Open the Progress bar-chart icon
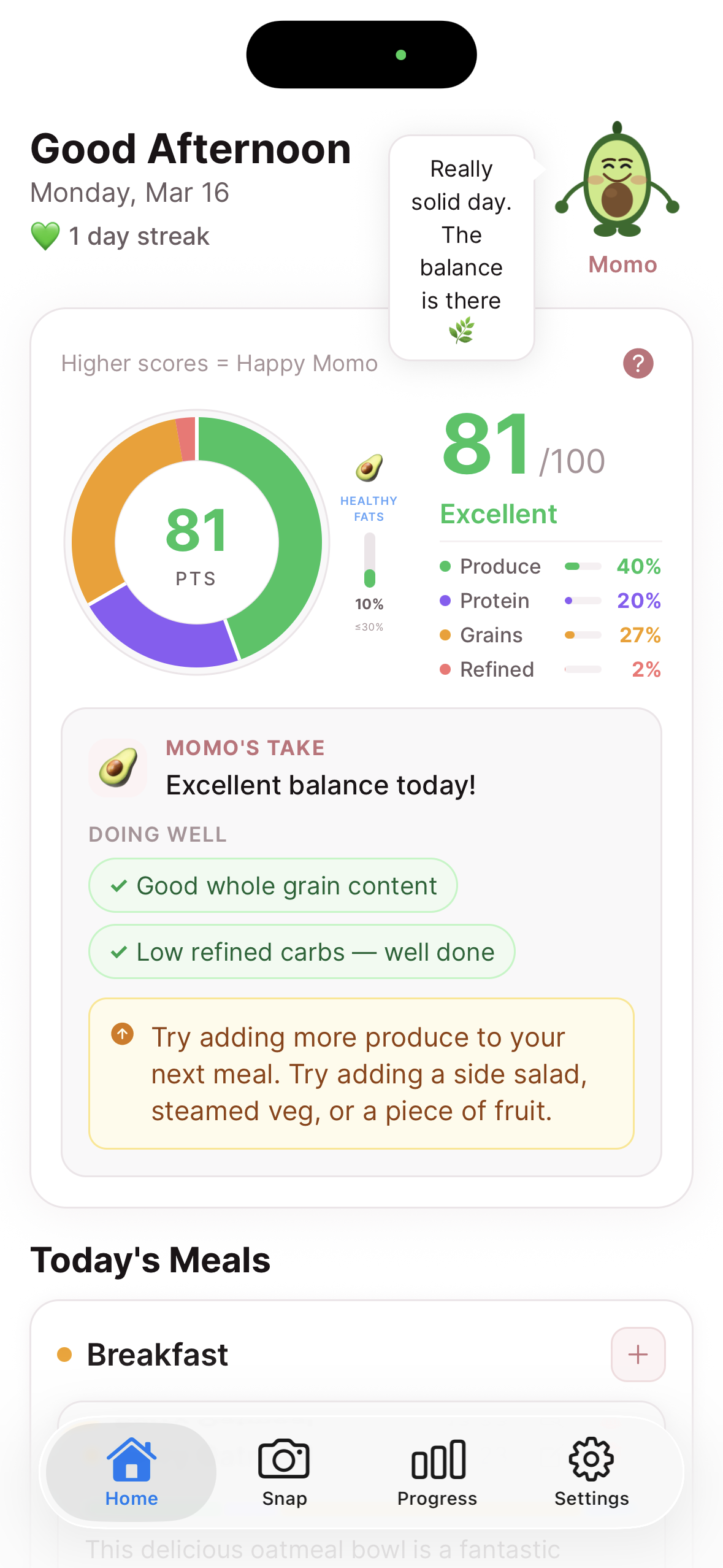 point(437,1459)
